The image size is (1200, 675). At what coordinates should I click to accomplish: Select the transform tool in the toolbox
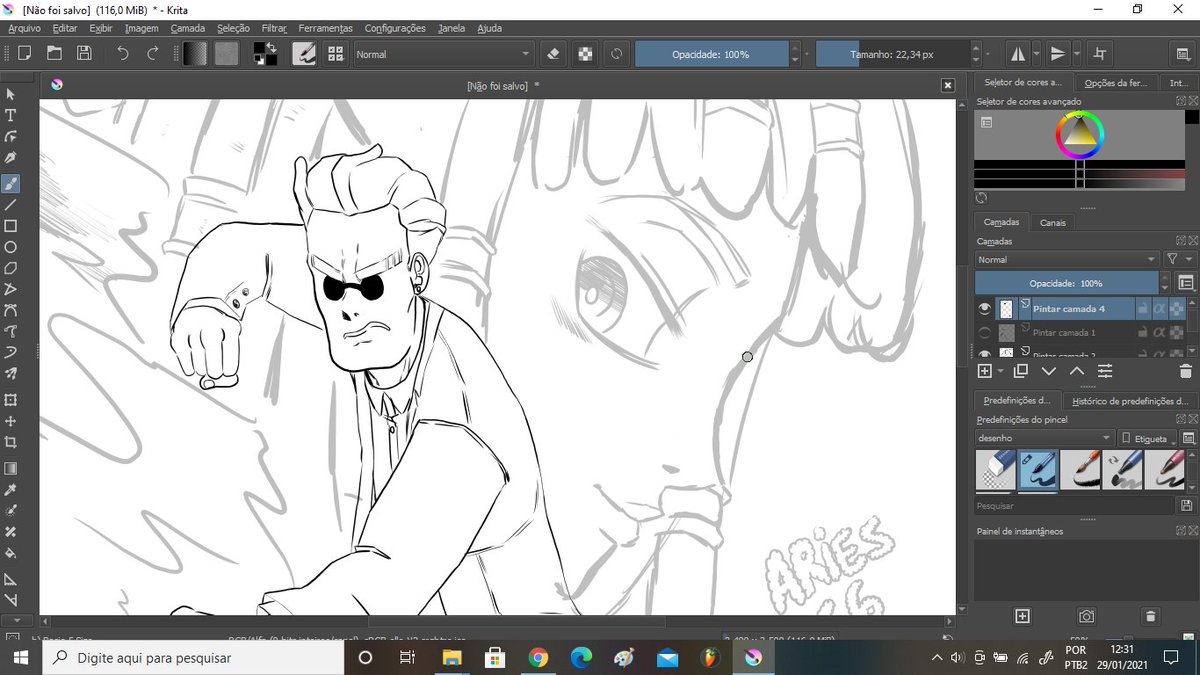(11, 399)
